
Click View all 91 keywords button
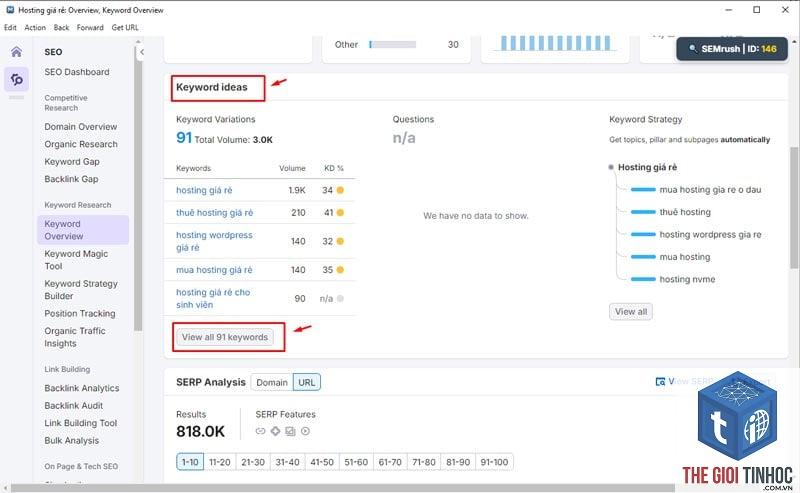[x=224, y=337]
